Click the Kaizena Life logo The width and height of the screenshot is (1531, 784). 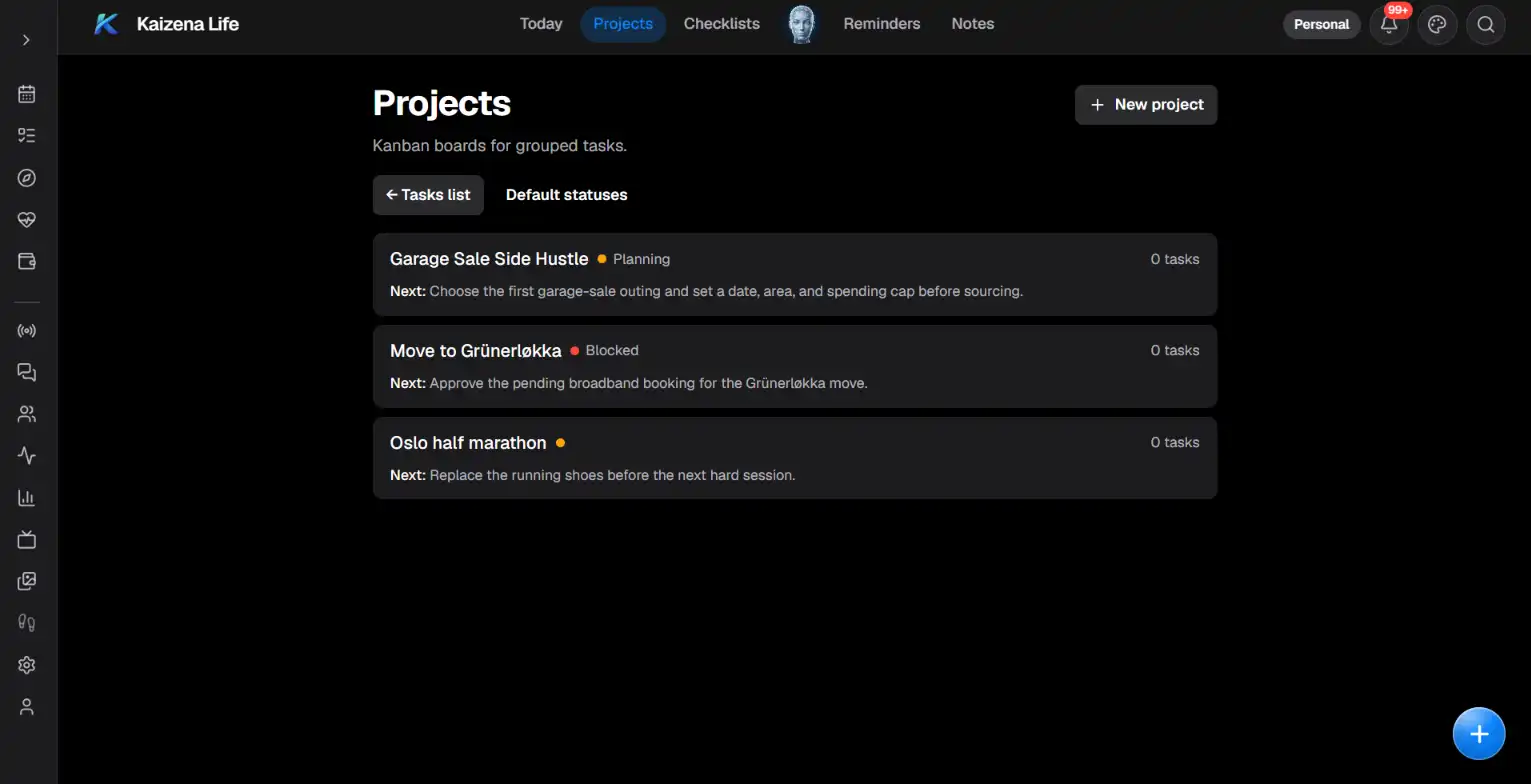coord(106,24)
